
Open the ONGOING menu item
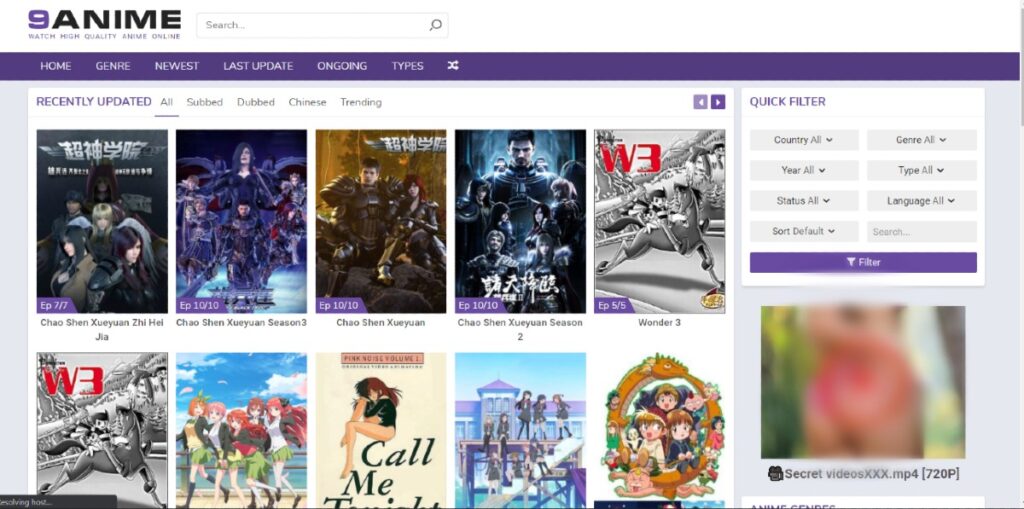click(342, 66)
